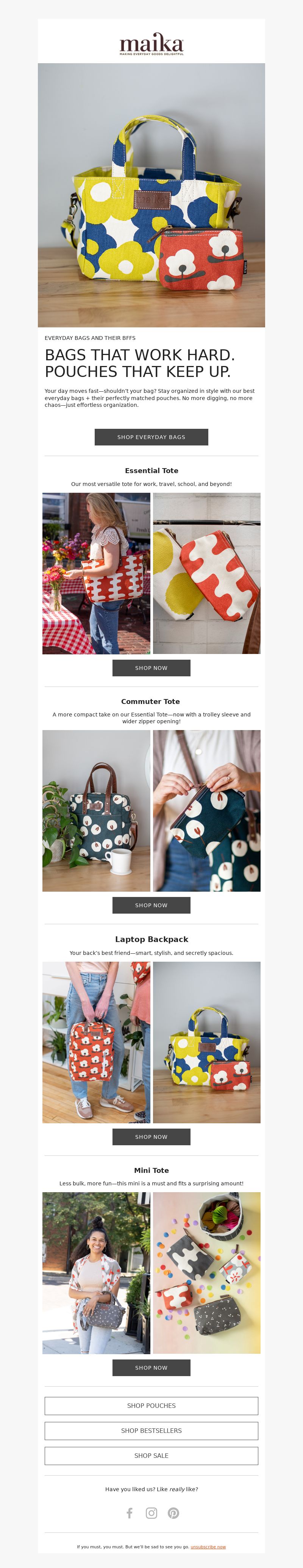
Task: Click the Shop Everyday Bags button
Action: click(x=151, y=437)
